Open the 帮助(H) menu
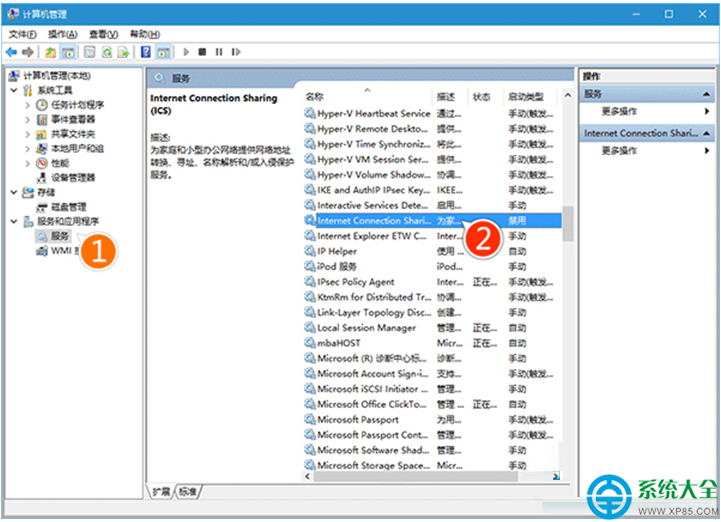This screenshot has width=721, height=522. [x=145, y=34]
